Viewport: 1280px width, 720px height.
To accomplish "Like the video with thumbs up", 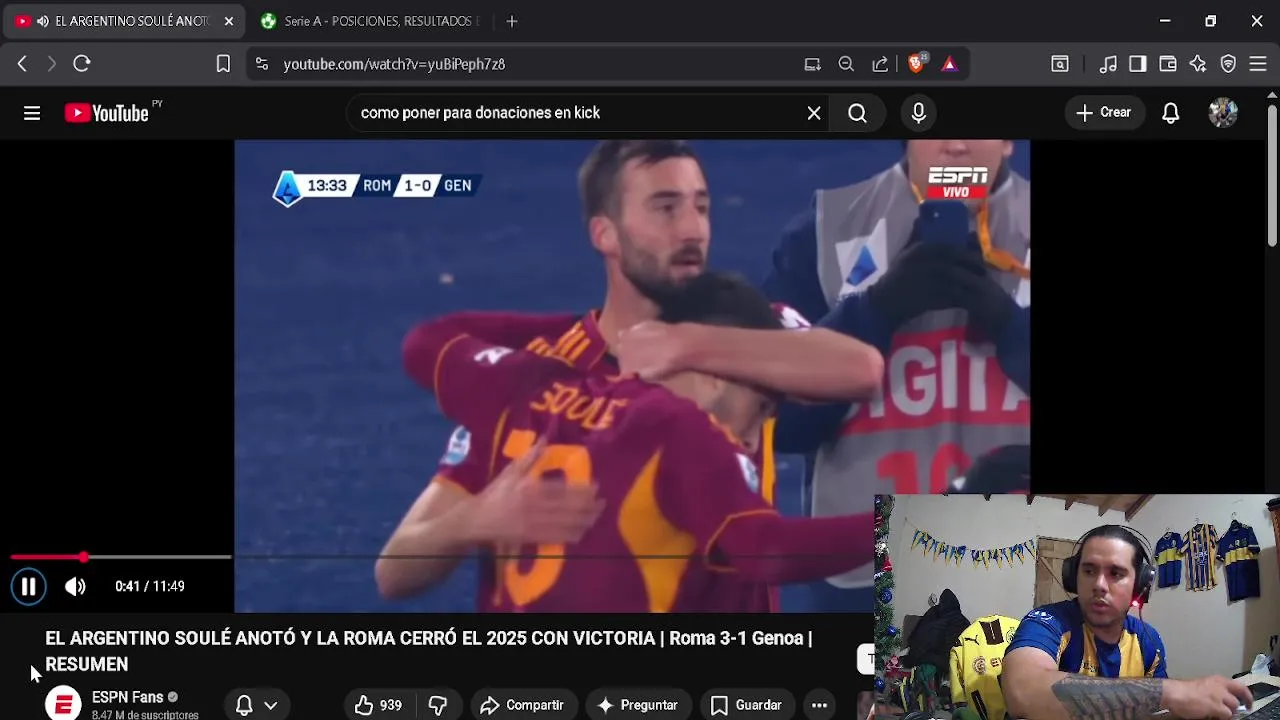I will [x=378, y=705].
